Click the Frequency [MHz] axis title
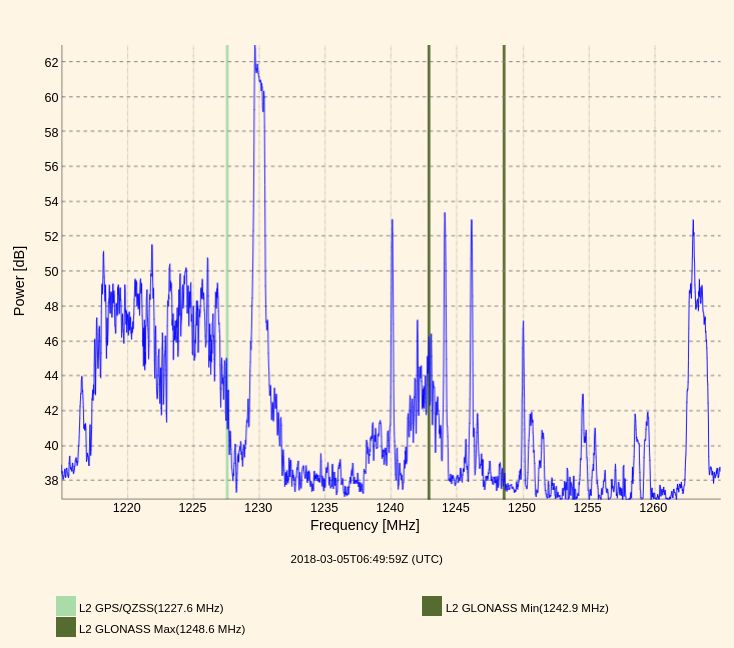 tap(365, 525)
